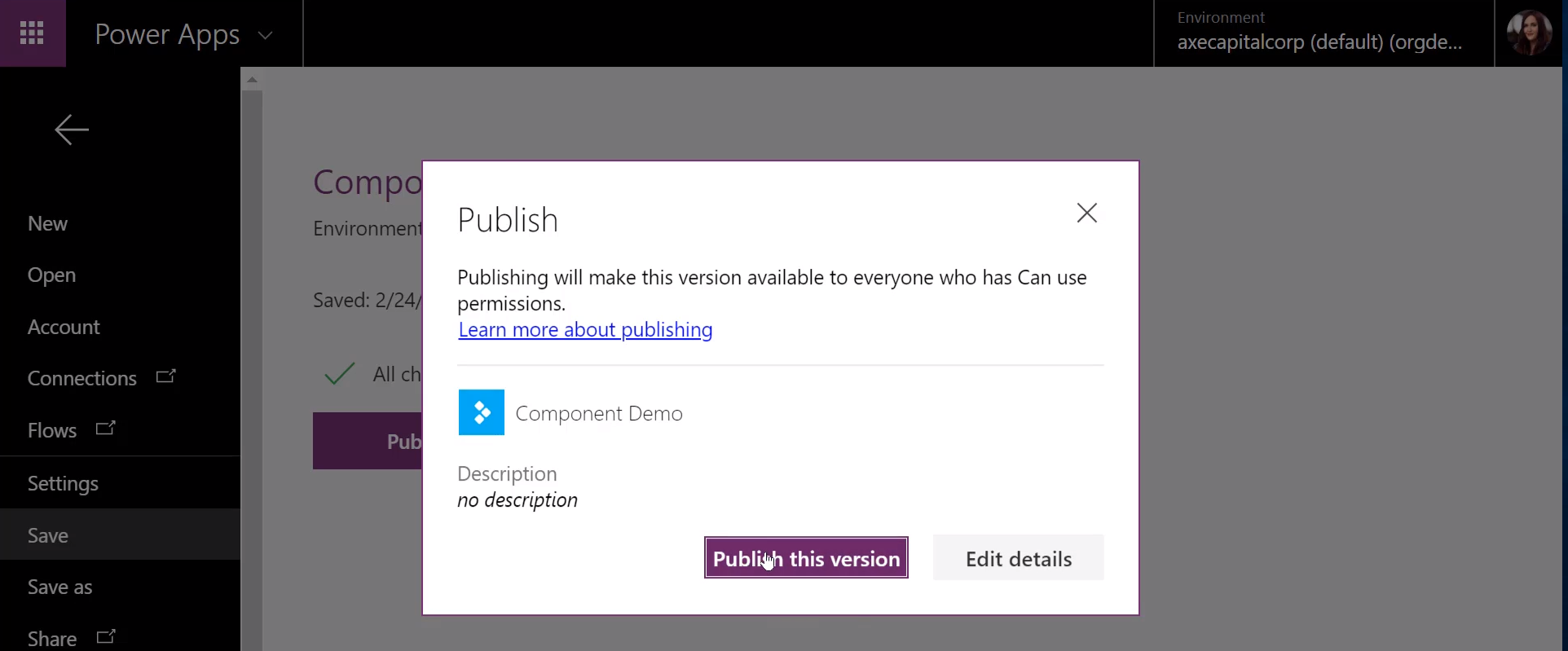
Task: Click the back arrow icon
Action: click(x=72, y=130)
